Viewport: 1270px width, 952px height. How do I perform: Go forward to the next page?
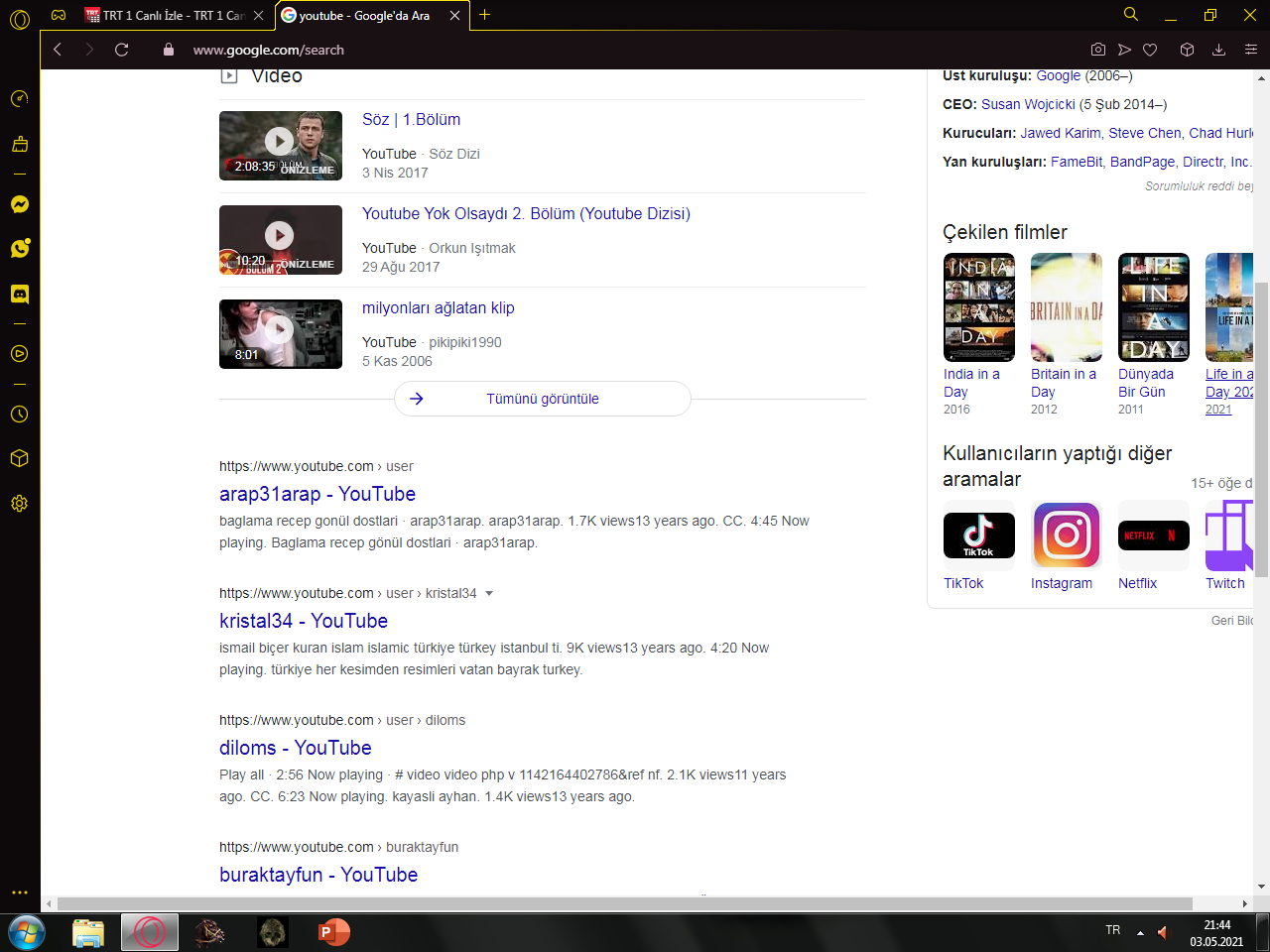89,50
